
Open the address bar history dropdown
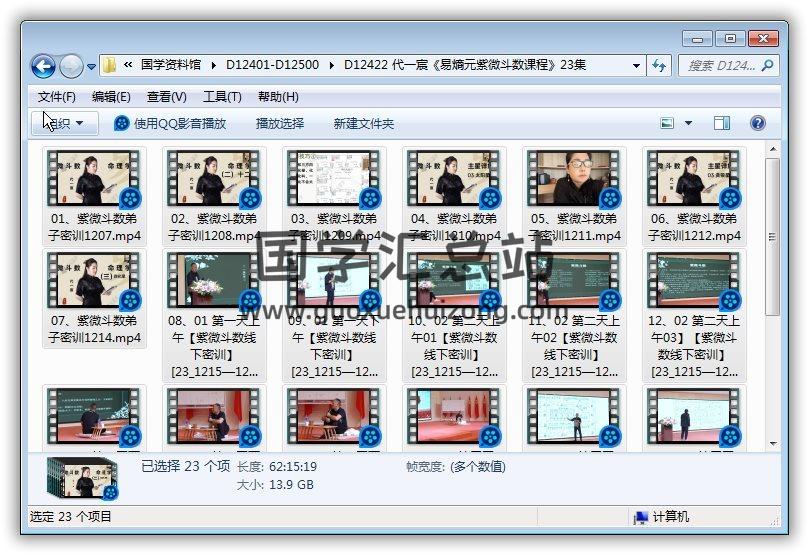(x=637, y=66)
